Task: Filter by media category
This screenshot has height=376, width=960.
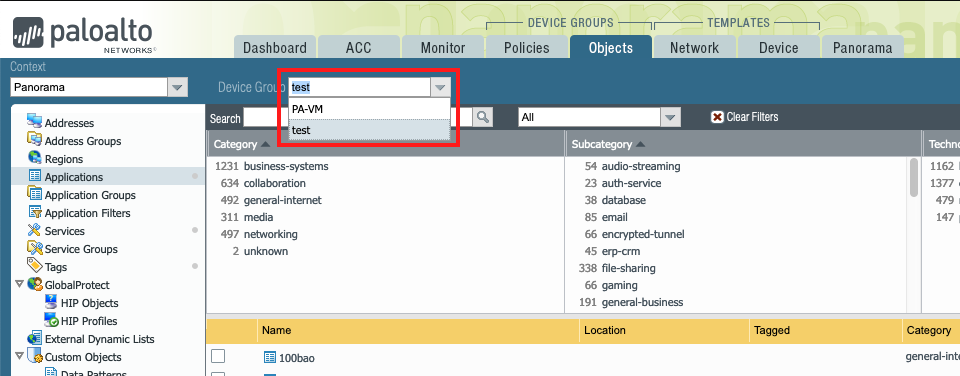Action: [x=258, y=217]
